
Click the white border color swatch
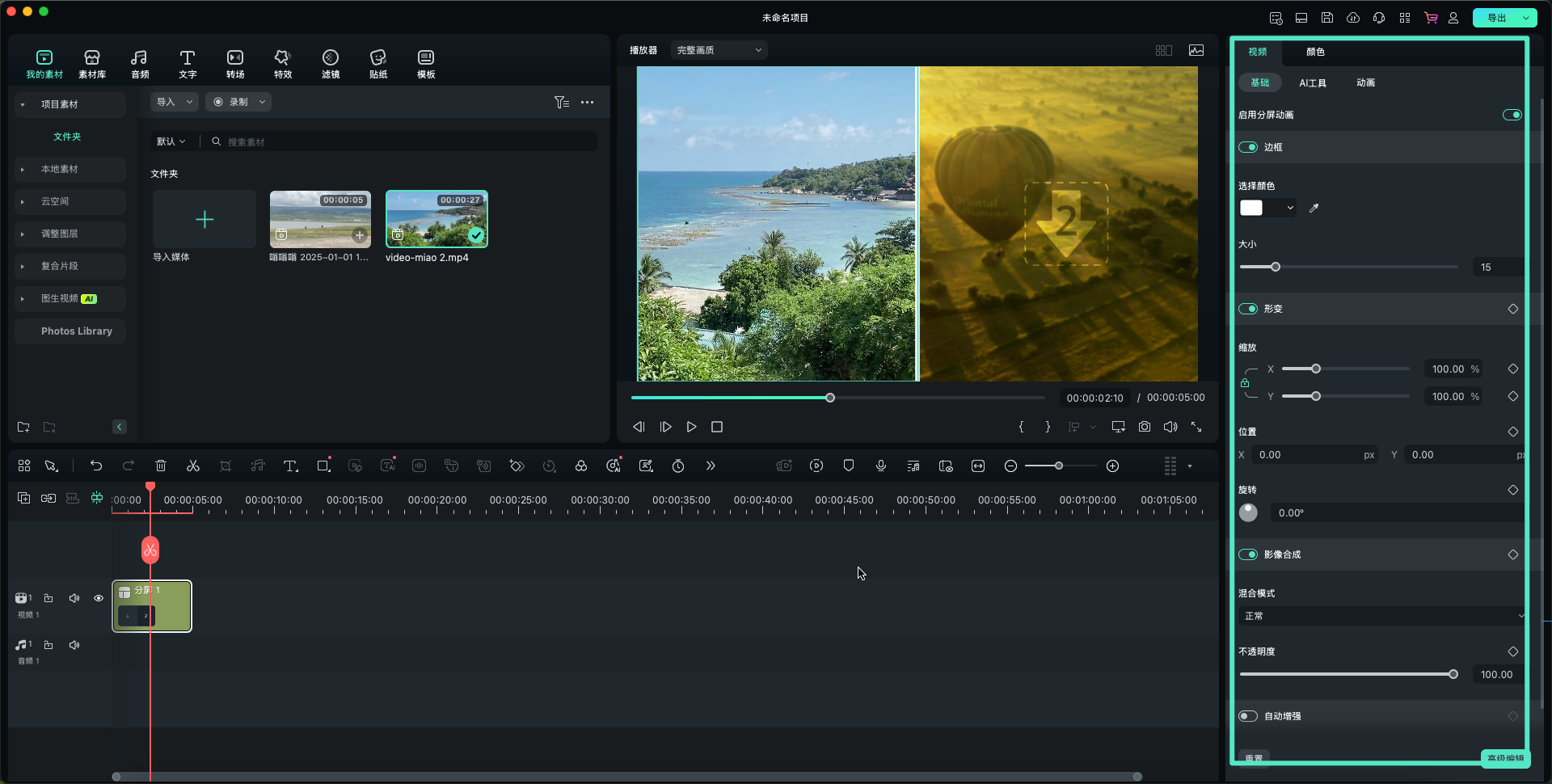[1251, 209]
